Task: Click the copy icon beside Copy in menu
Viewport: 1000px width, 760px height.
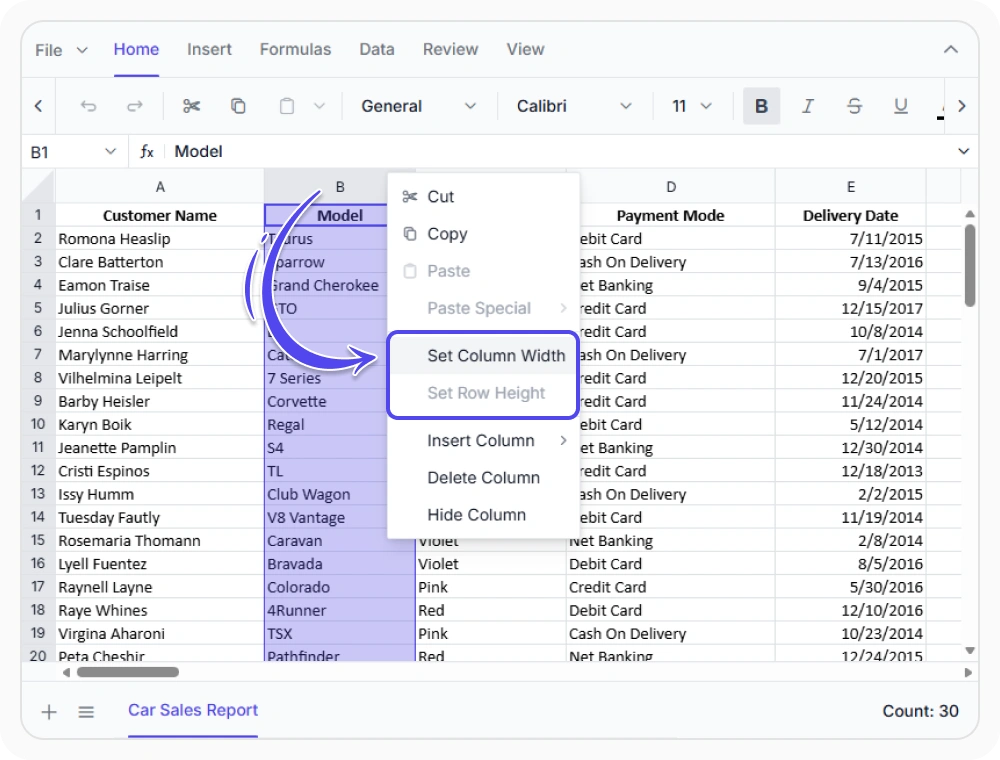Action: (410, 233)
